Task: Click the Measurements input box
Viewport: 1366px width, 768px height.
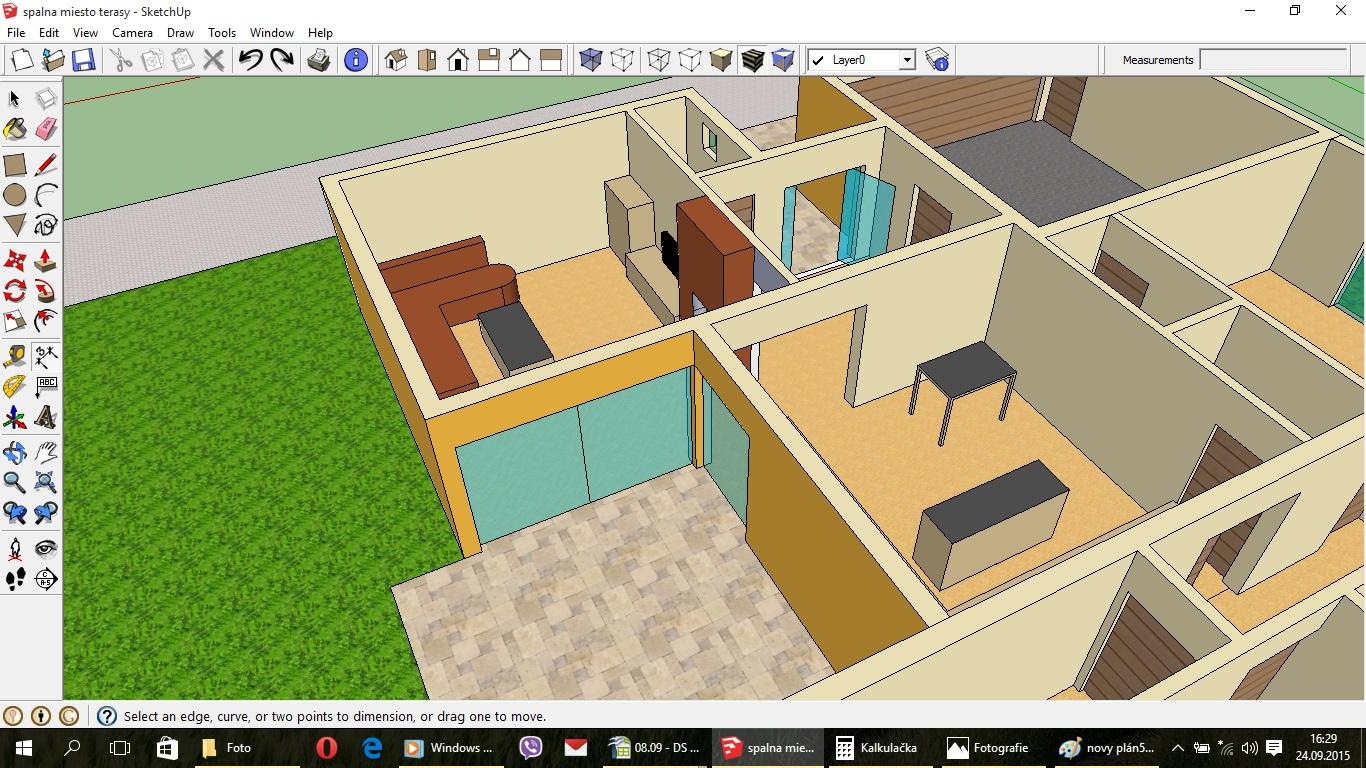Action: tap(1273, 60)
